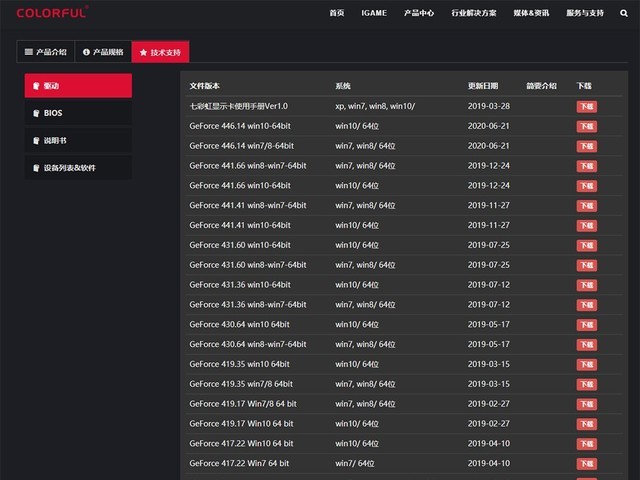Download GeForce 419.35 win10 64bit
640x480 pixels.
(587, 364)
